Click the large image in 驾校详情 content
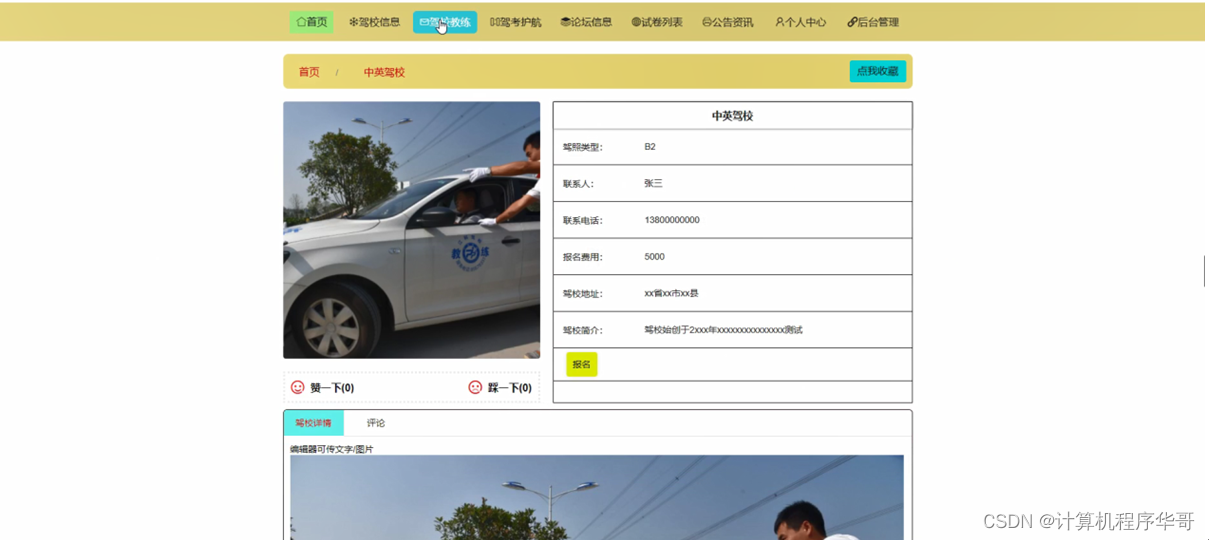The image size is (1210, 540). coord(597,497)
